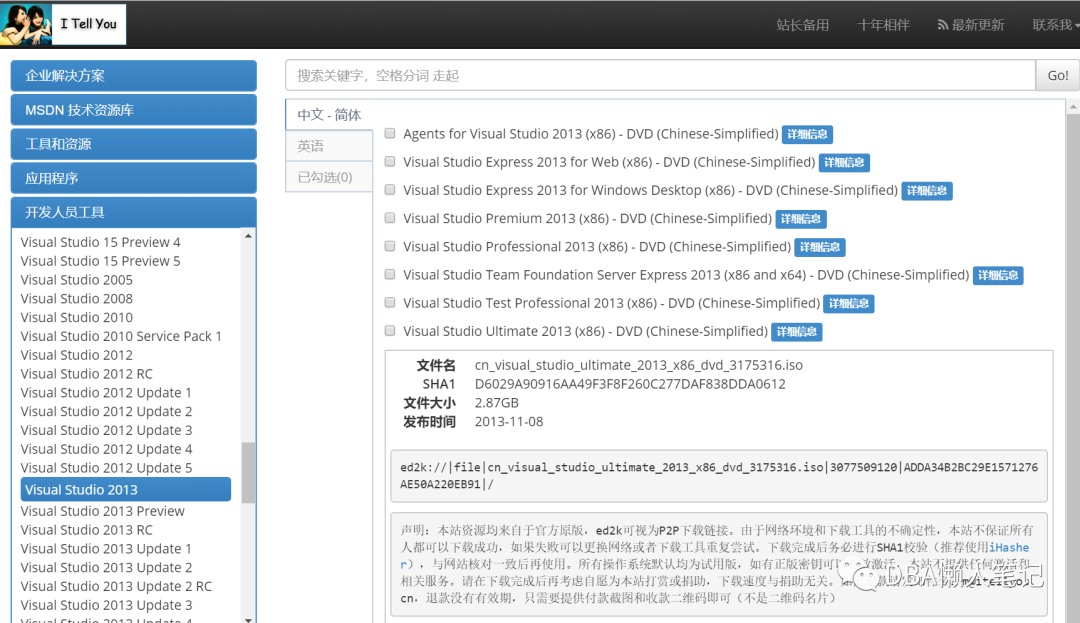Select Visual Studio 2012 Update 5
Screen dimensions: 1080x623
[x=106, y=468]
